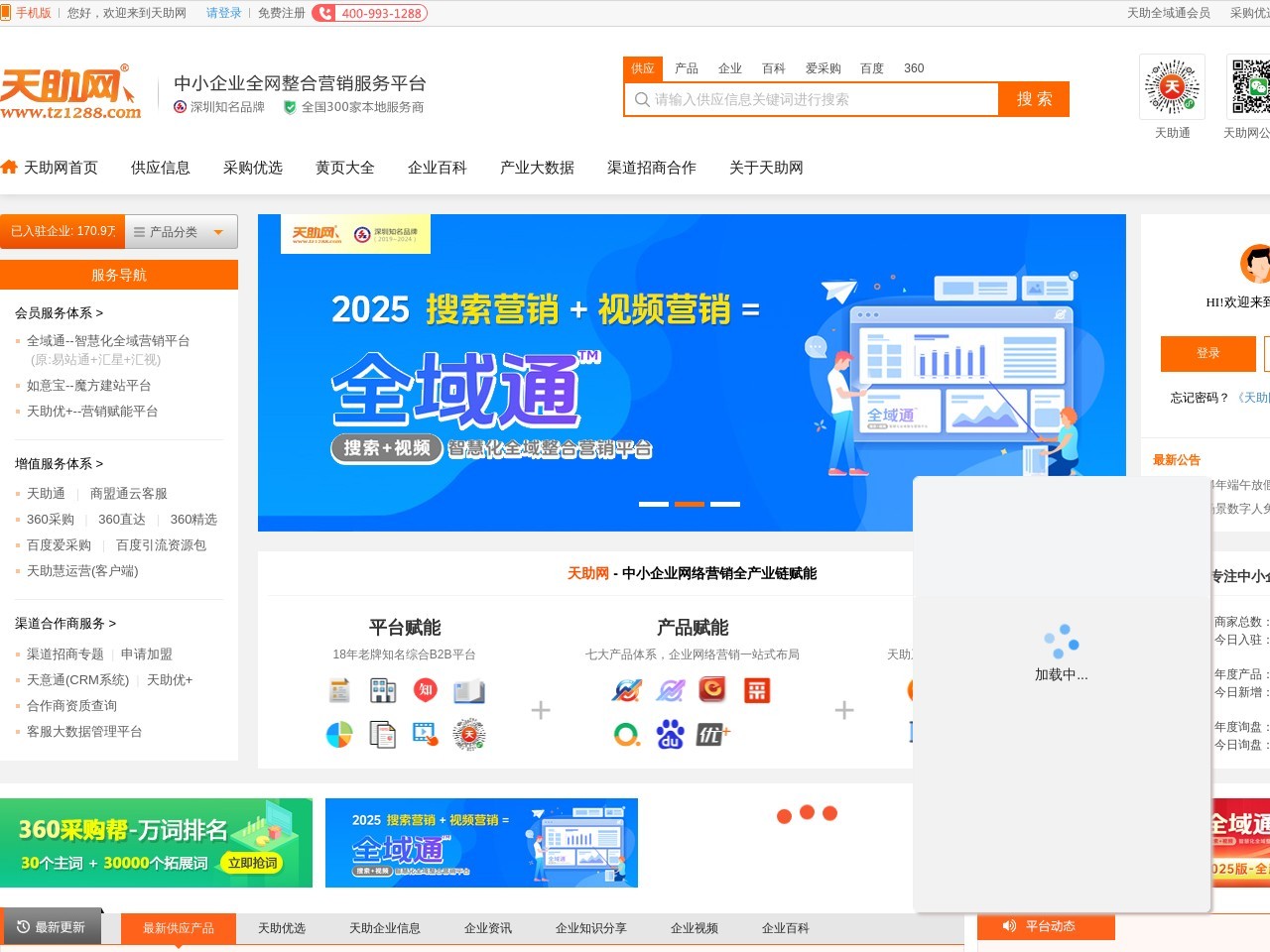Viewport: 1270px width, 952px height.
Task: Click the 优+ icon under 产品赋能
Action: point(710,734)
